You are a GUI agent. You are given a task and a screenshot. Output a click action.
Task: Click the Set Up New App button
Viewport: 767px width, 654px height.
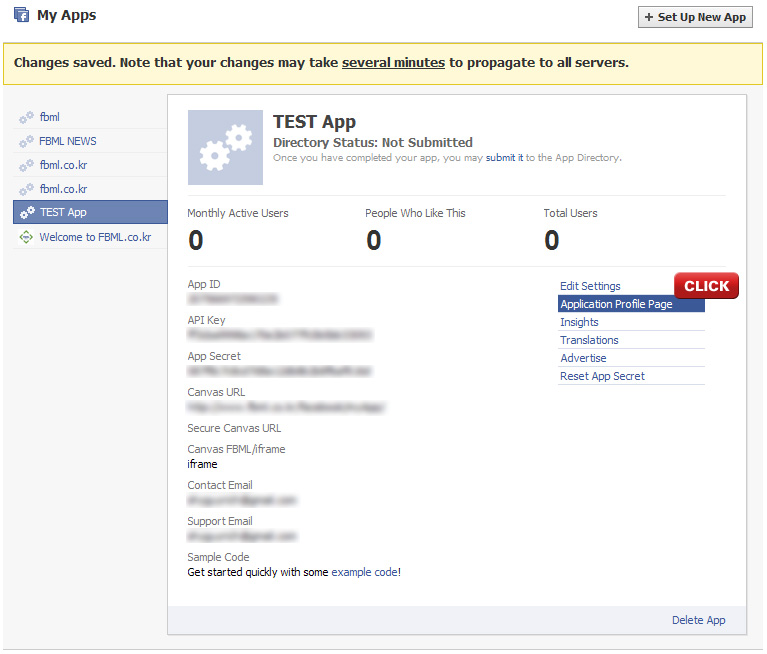pyautogui.click(x=695, y=17)
